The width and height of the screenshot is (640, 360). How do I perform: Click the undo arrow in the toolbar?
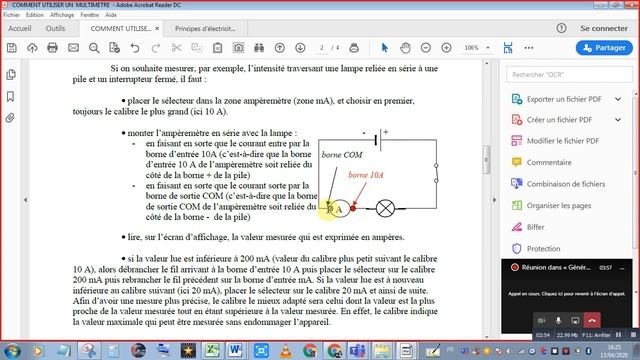pos(135,48)
